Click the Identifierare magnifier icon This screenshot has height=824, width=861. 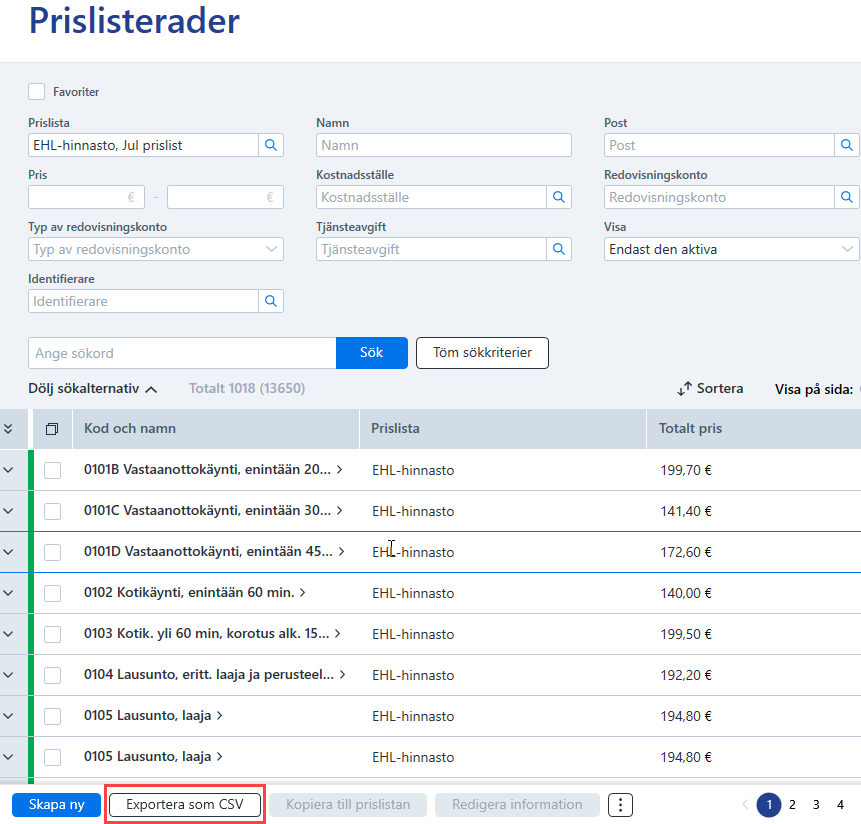(x=271, y=301)
